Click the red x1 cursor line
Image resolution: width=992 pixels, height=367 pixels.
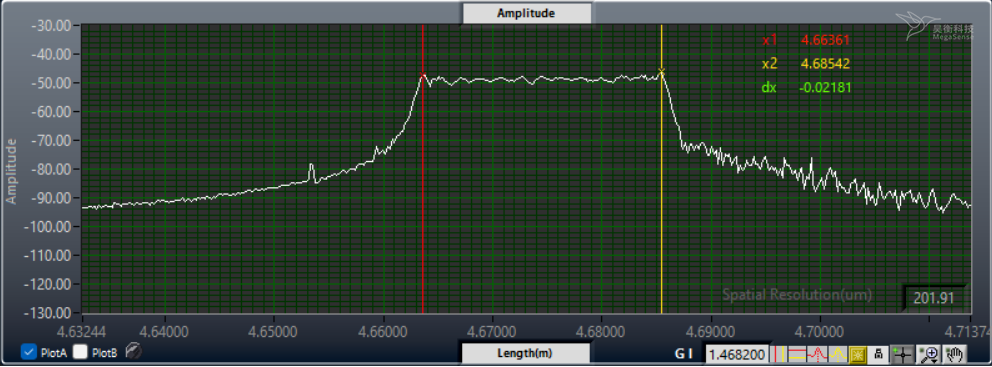tap(423, 190)
